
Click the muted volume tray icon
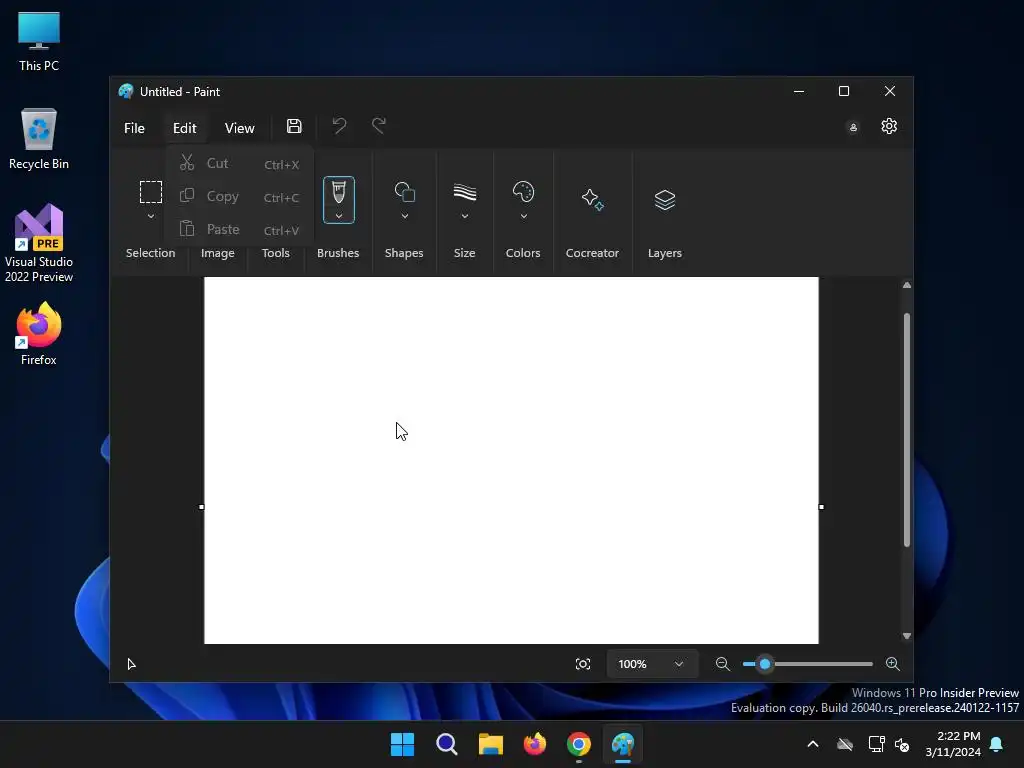tap(902, 744)
